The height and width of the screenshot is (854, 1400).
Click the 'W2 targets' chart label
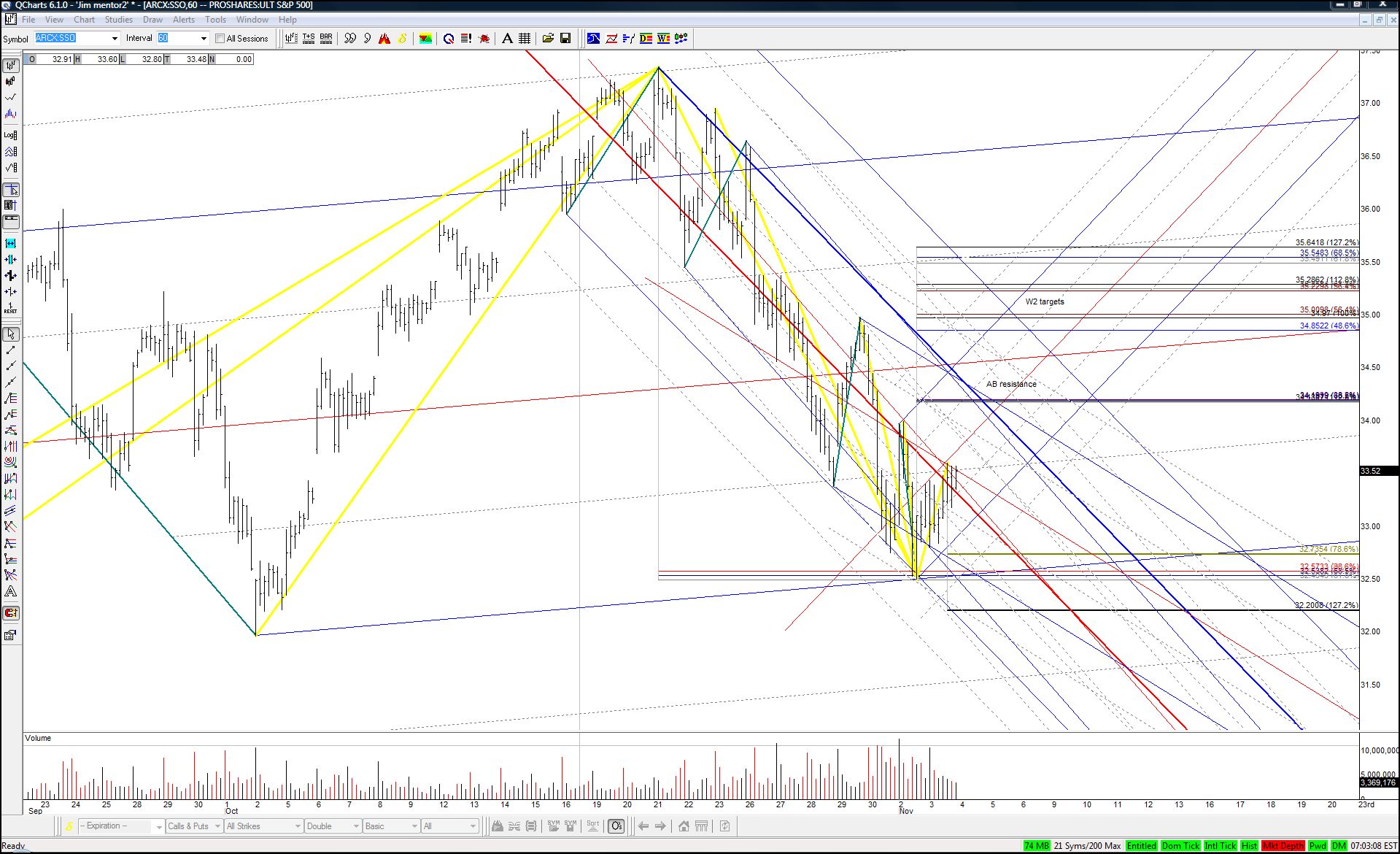point(1045,301)
